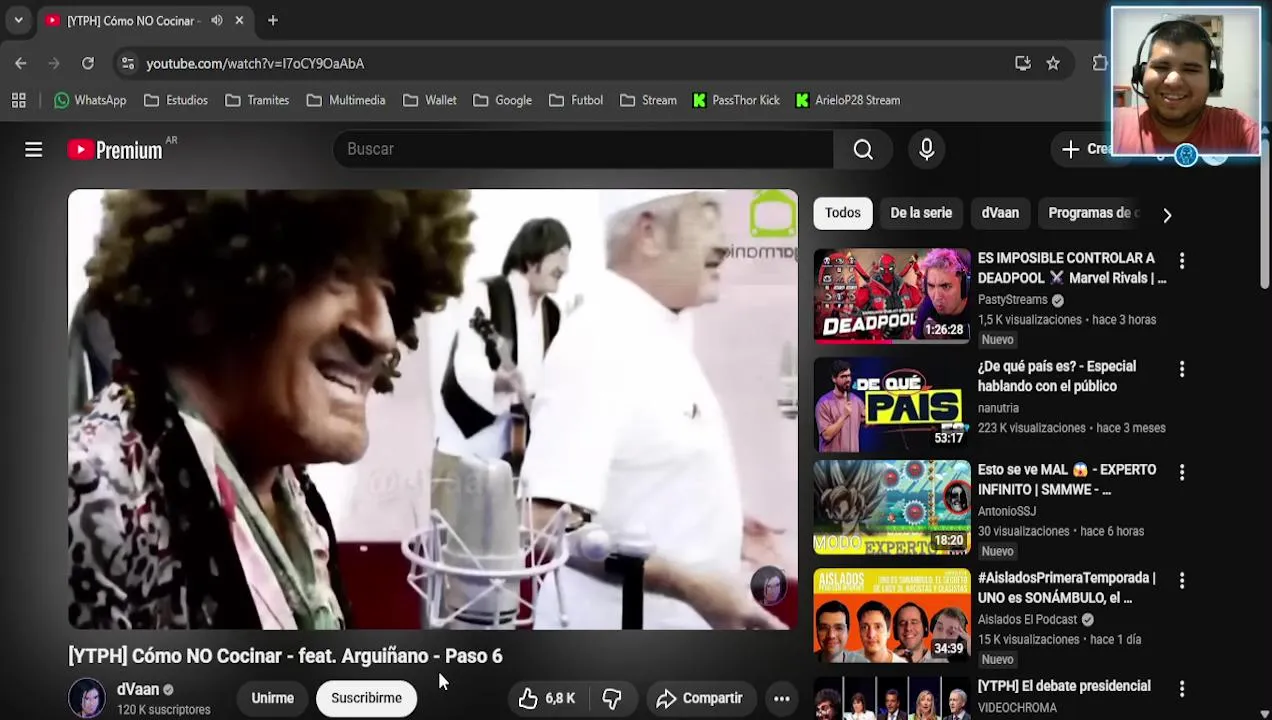Expand the Wallet bookmarks folder
Viewport: 1272px width, 720px height.
coord(430,100)
